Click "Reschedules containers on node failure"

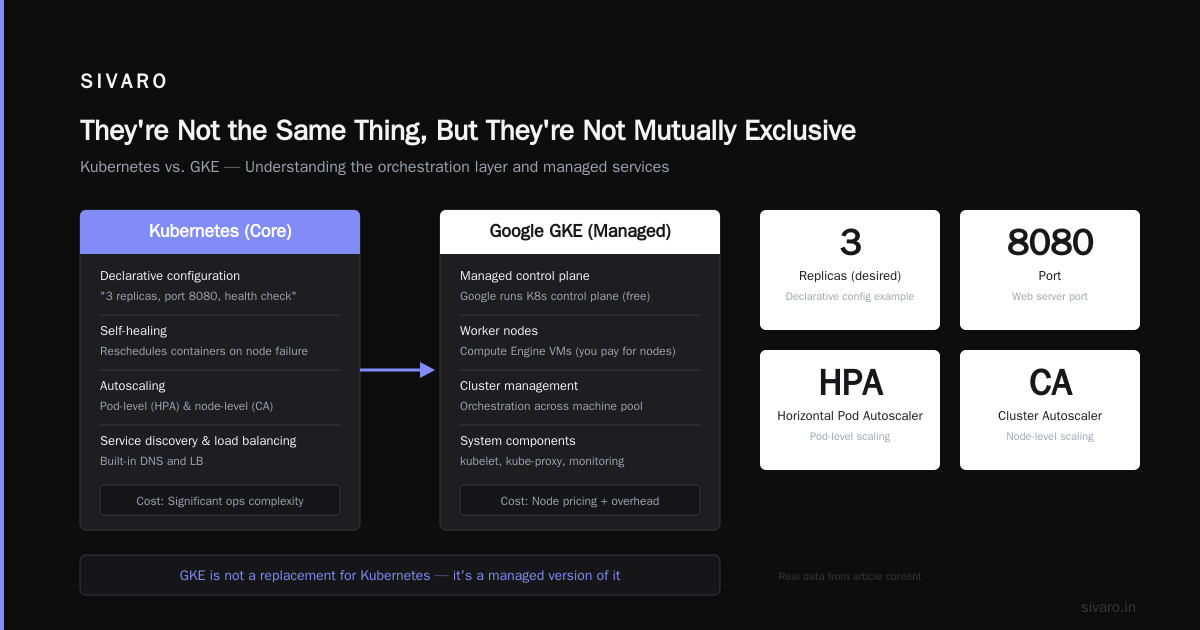coord(204,351)
